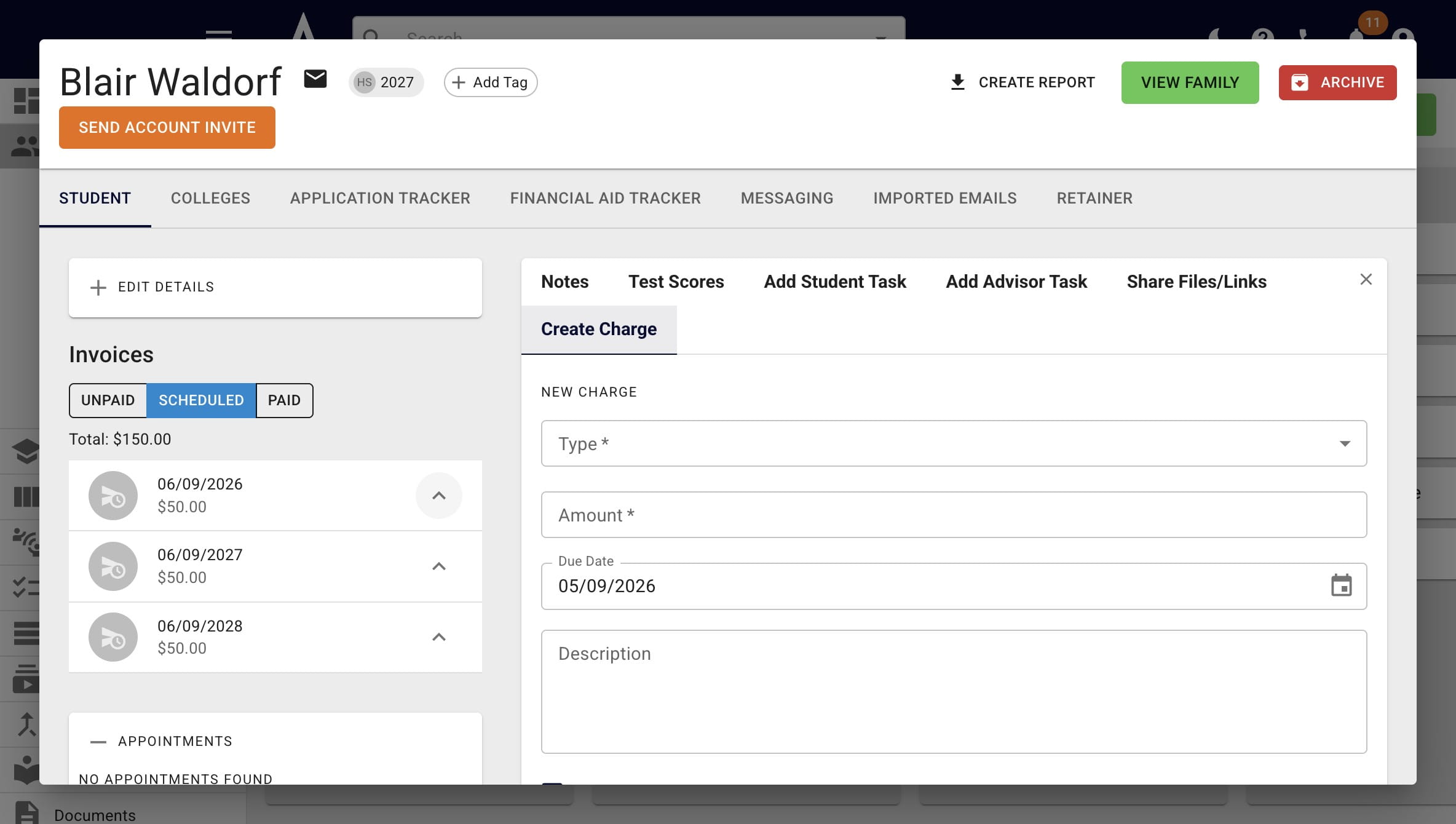Collapse the Appointments section
This screenshot has height=824, width=1456.
tap(98, 742)
